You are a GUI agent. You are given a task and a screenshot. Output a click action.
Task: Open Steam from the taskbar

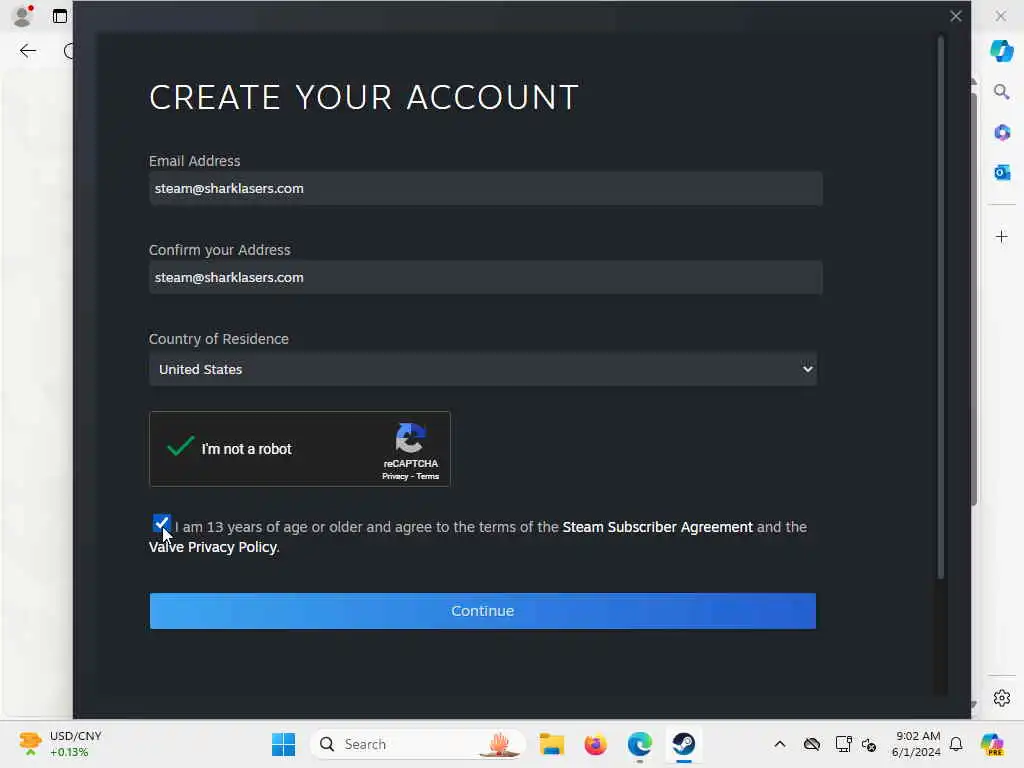[x=684, y=744]
